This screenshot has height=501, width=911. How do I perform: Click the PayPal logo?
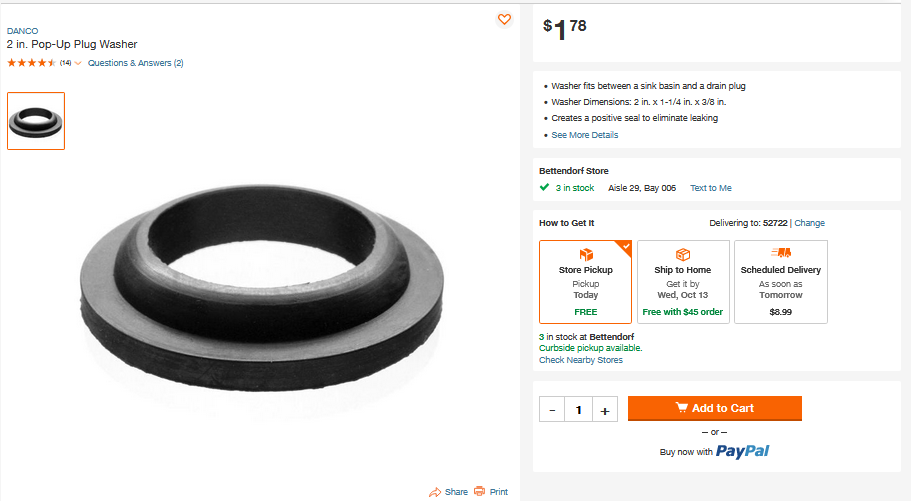742,451
